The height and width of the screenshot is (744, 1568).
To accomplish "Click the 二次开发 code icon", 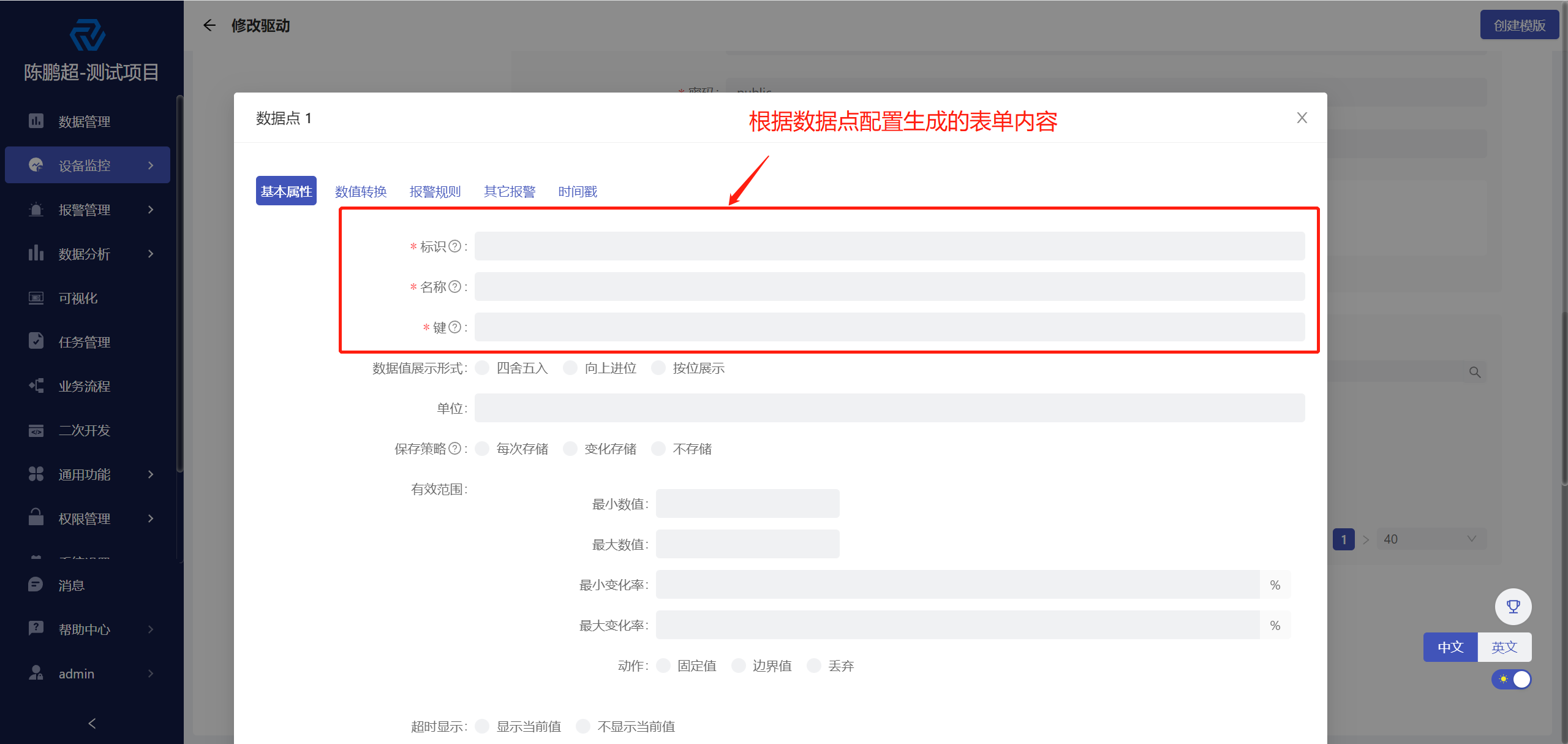I will (x=36, y=430).
